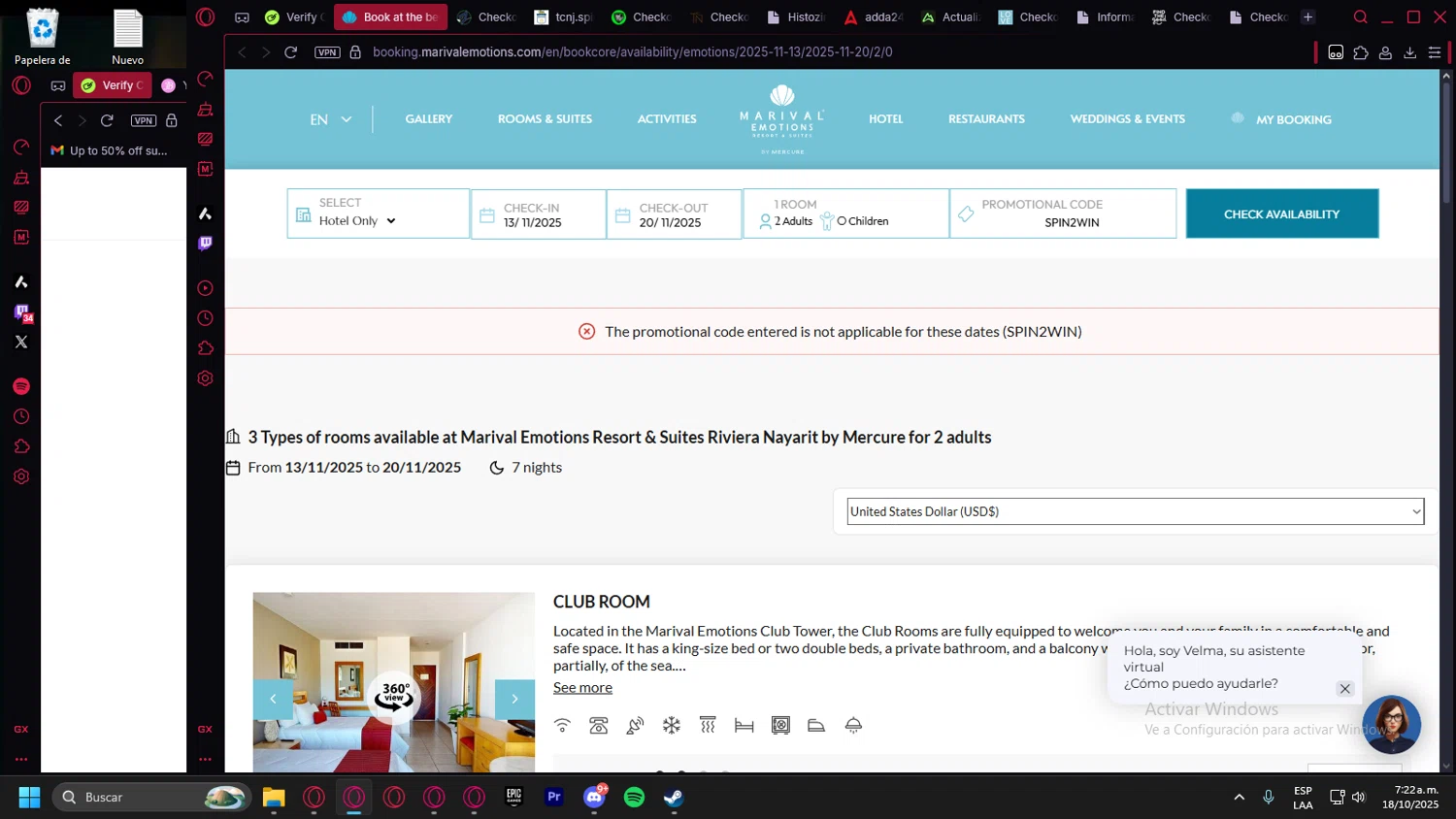
Task: Click the WiFi amenity icon in Club Room
Action: click(562, 725)
